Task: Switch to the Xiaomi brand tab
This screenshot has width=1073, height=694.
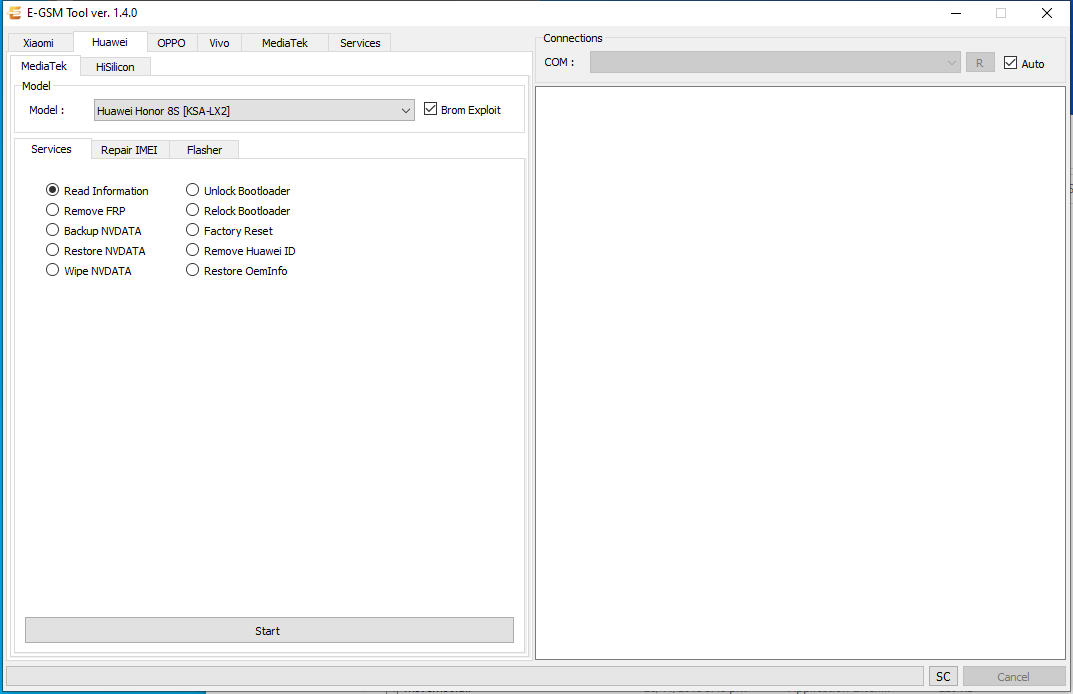Action: pyautogui.click(x=40, y=42)
